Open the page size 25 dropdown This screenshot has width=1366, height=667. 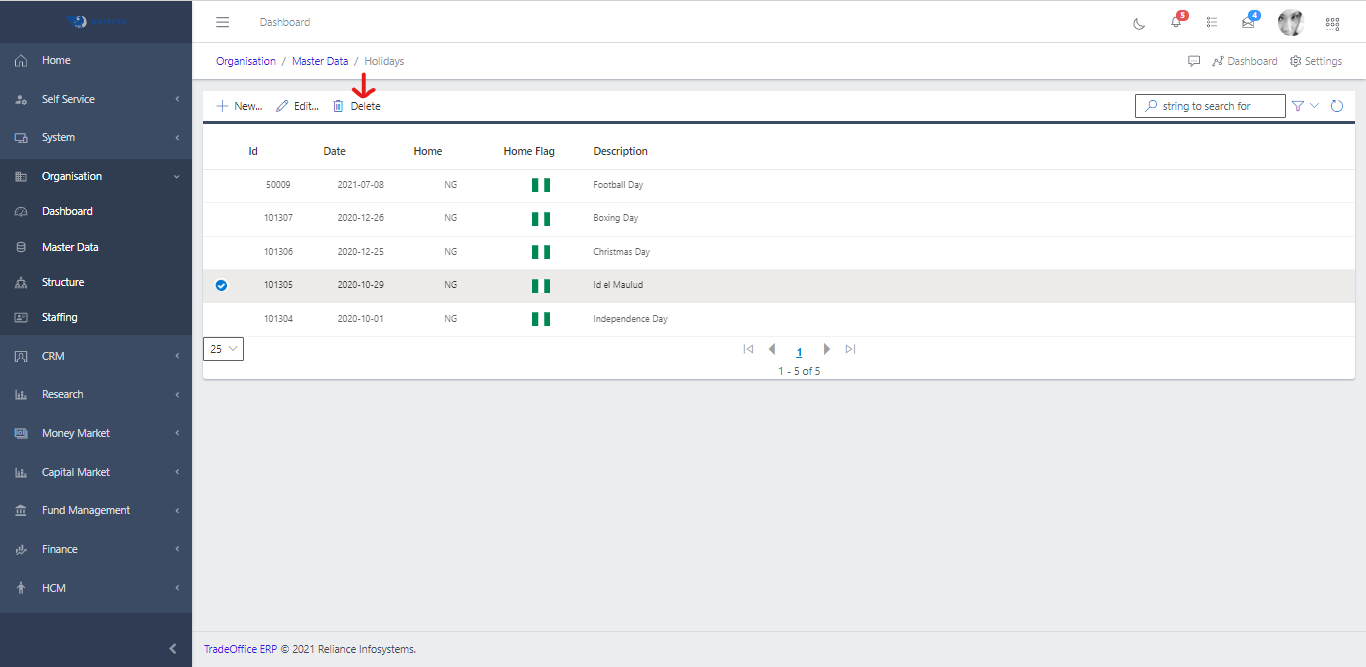(x=223, y=349)
